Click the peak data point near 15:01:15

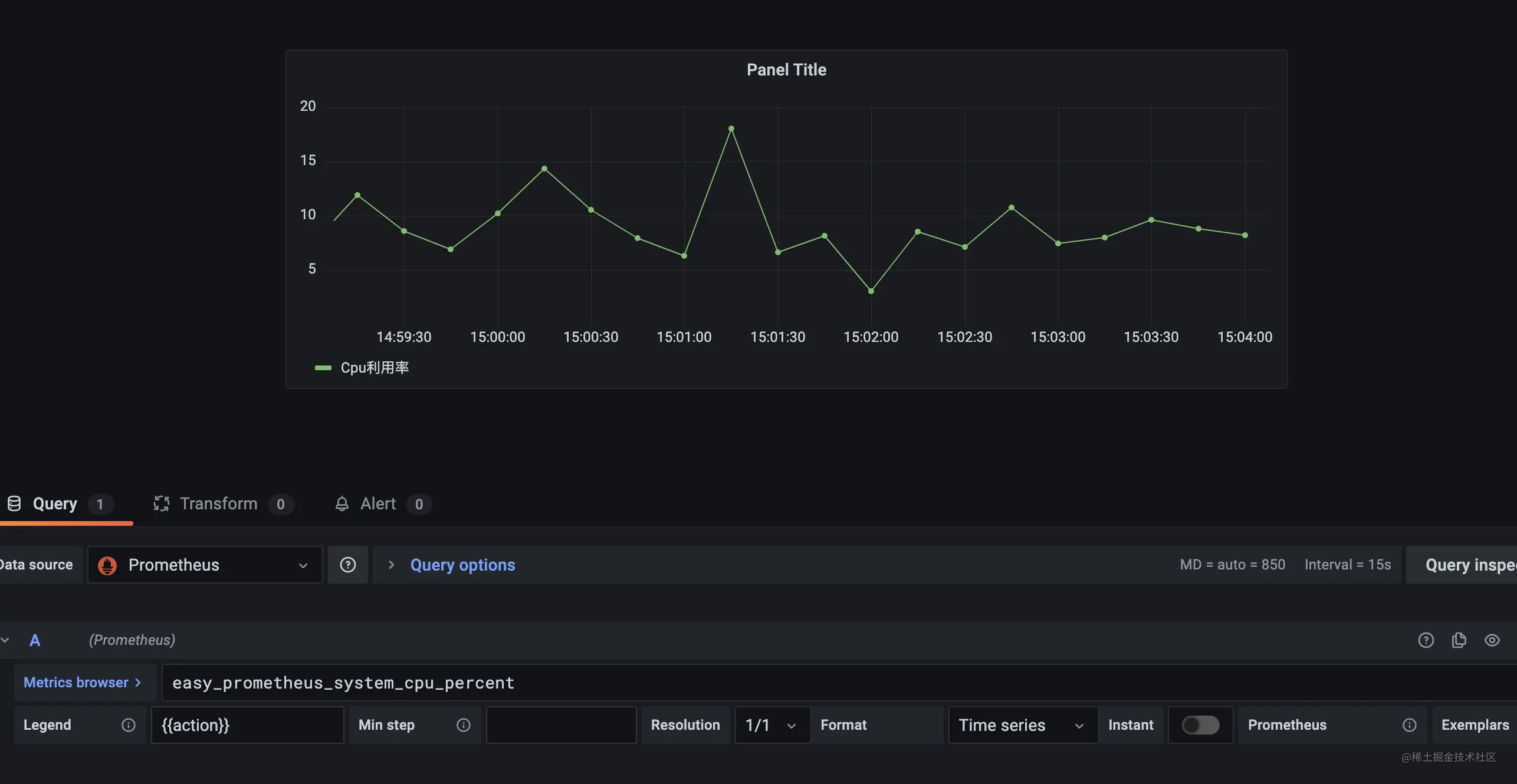(731, 129)
